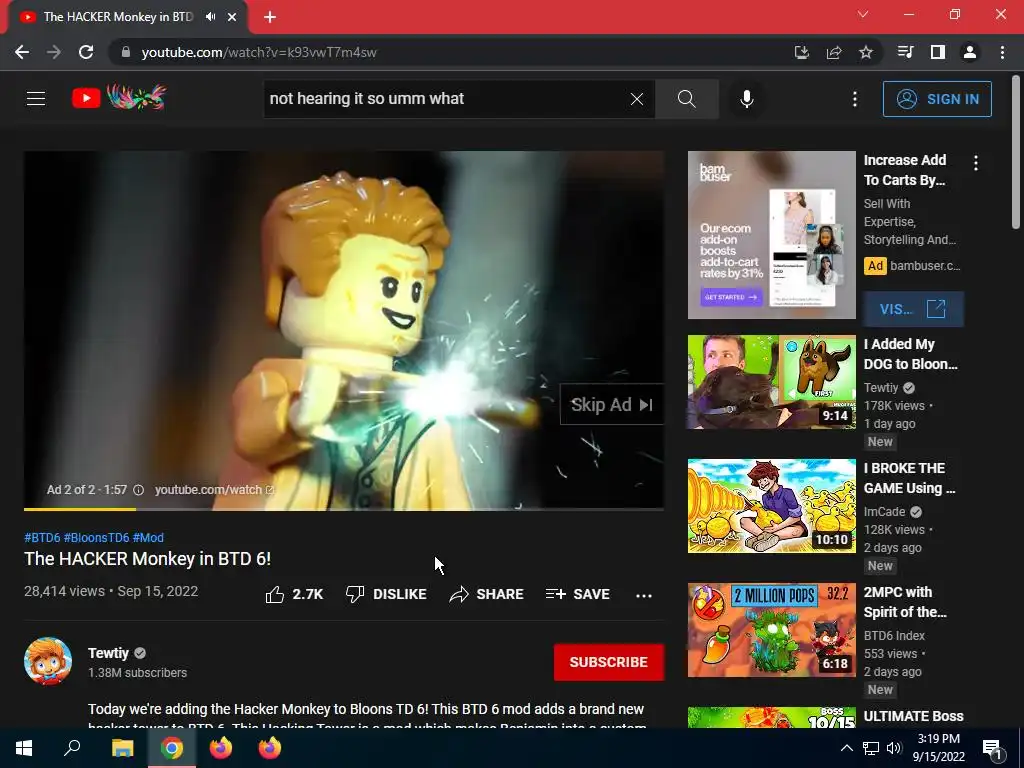Open more actions ellipsis under video
This screenshot has width=1024, height=768.
pos(643,595)
